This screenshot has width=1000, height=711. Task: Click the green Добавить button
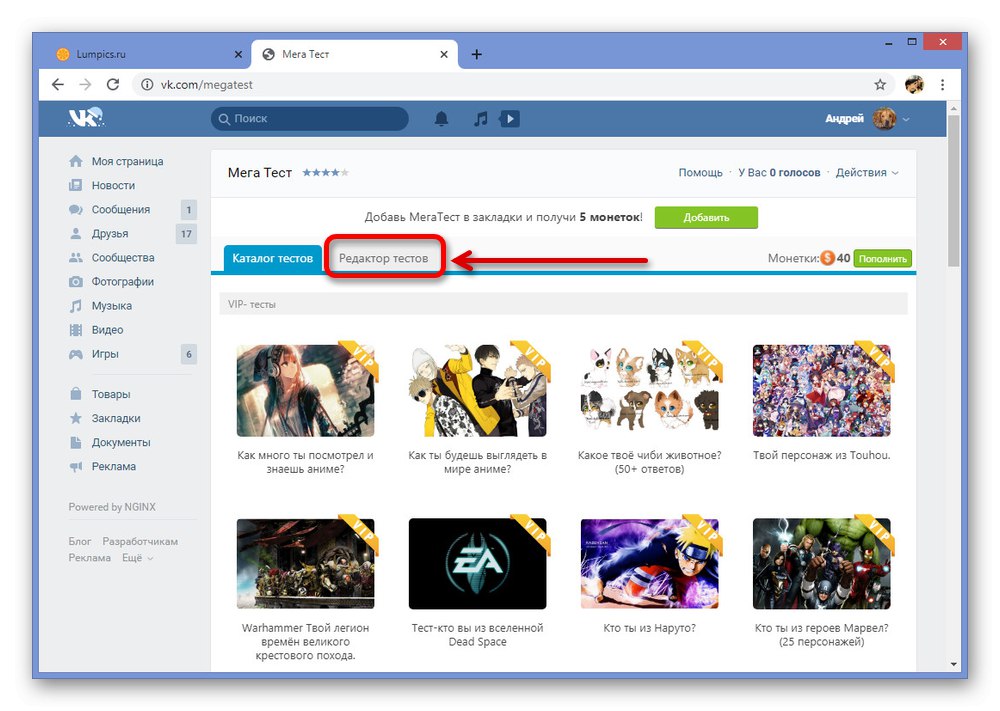(x=706, y=217)
